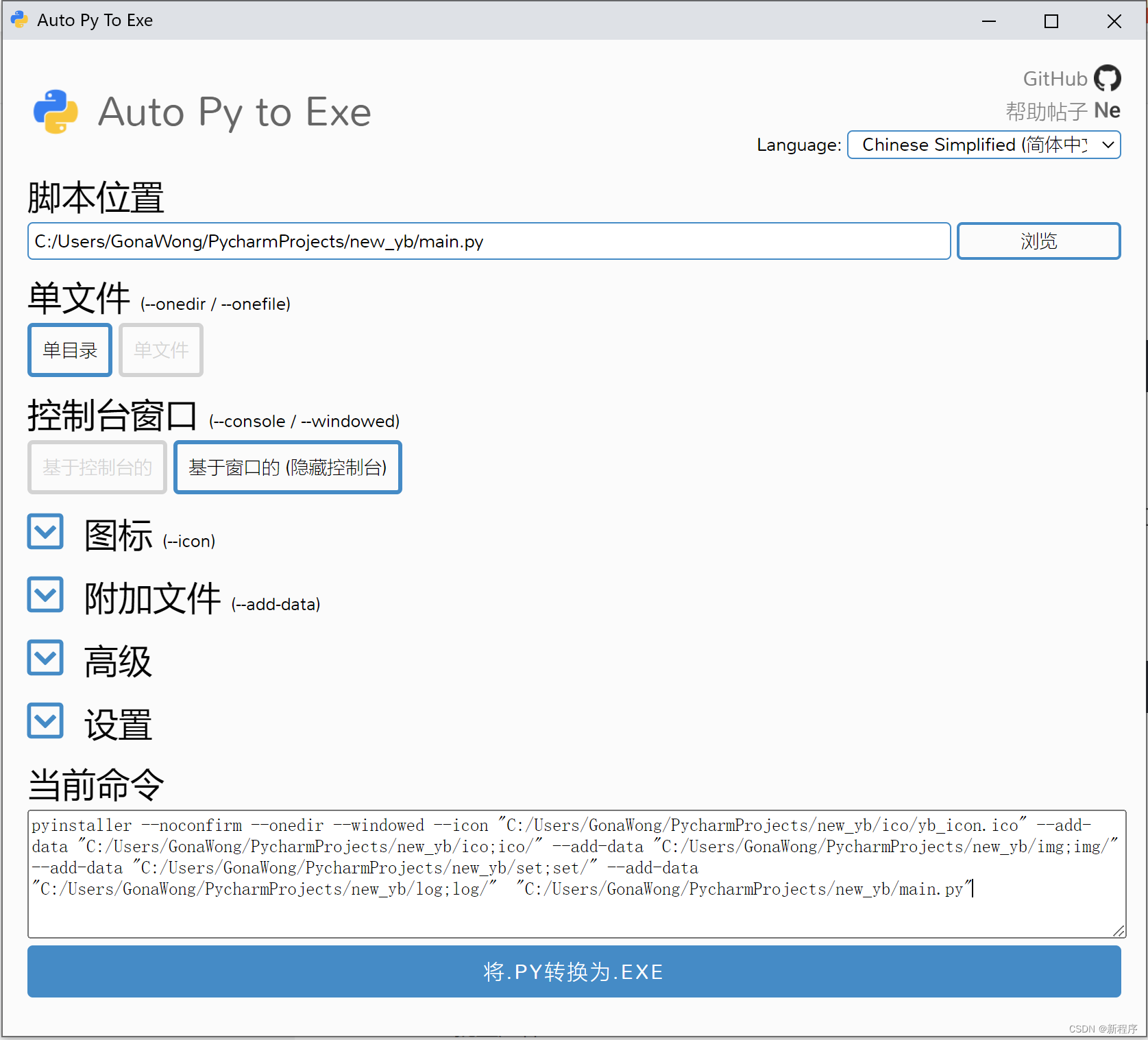This screenshot has height=1040, width=1148.
Task: Open the 帮助帖子 help post link
Action: (1046, 110)
